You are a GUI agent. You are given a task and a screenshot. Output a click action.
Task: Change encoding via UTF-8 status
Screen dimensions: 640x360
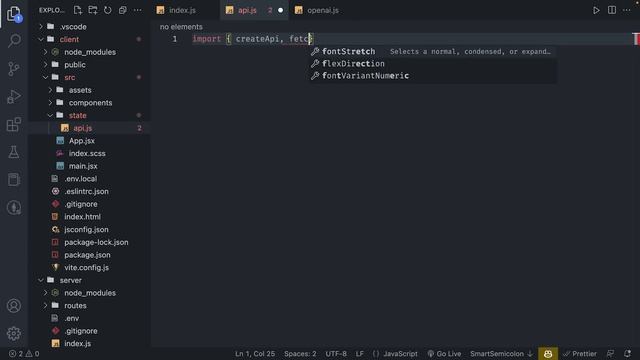336,354
